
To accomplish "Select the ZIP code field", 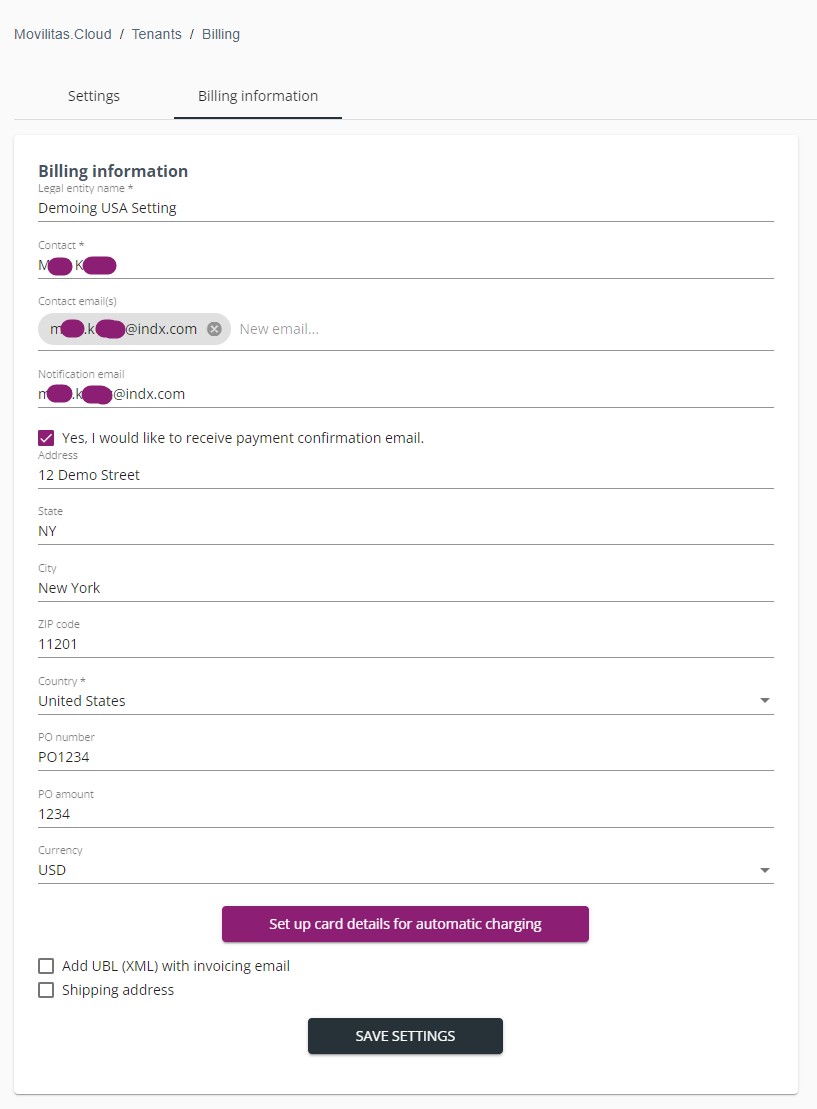I will 405,644.
